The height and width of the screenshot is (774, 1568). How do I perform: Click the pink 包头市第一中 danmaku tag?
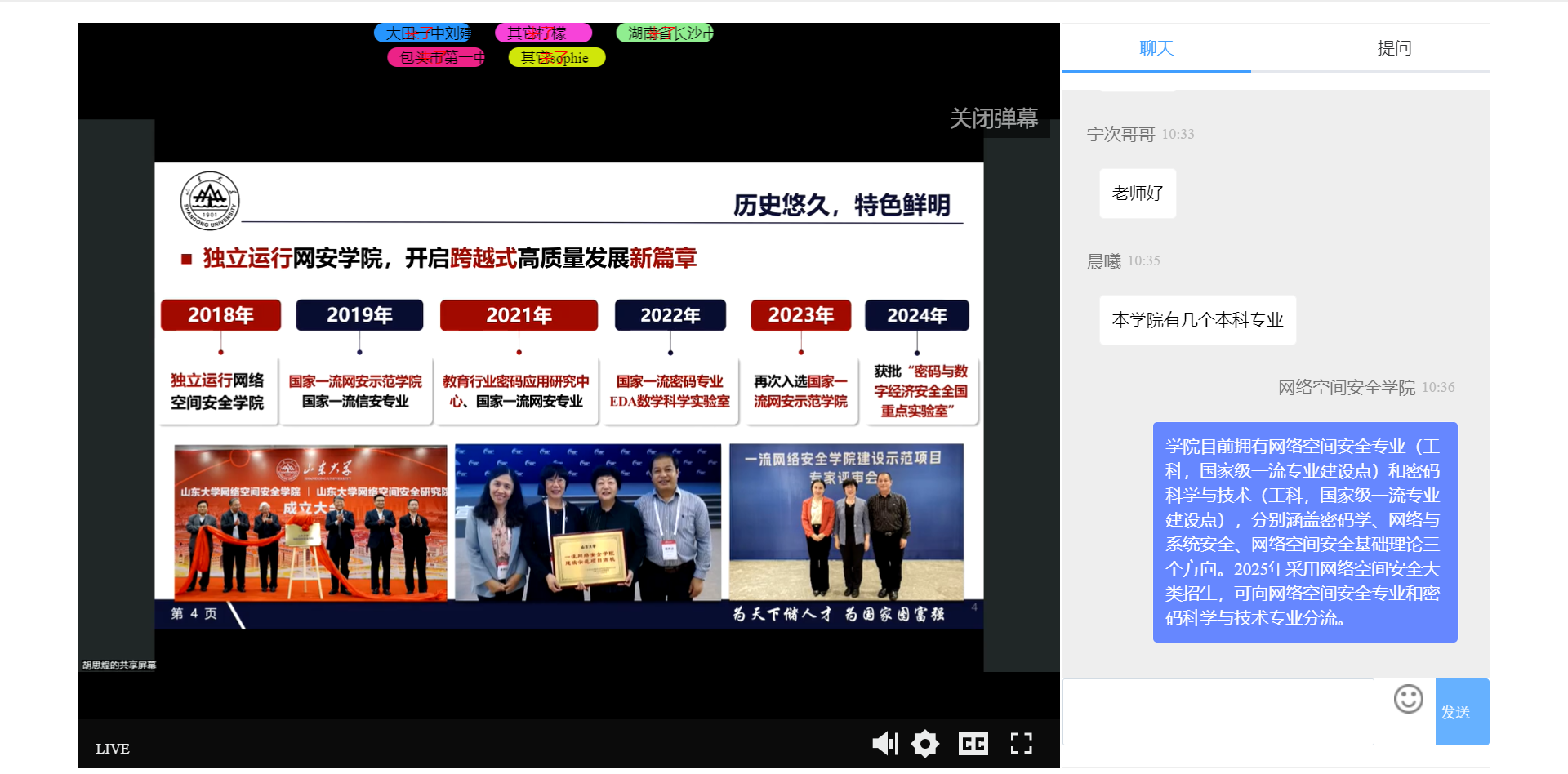pos(436,58)
